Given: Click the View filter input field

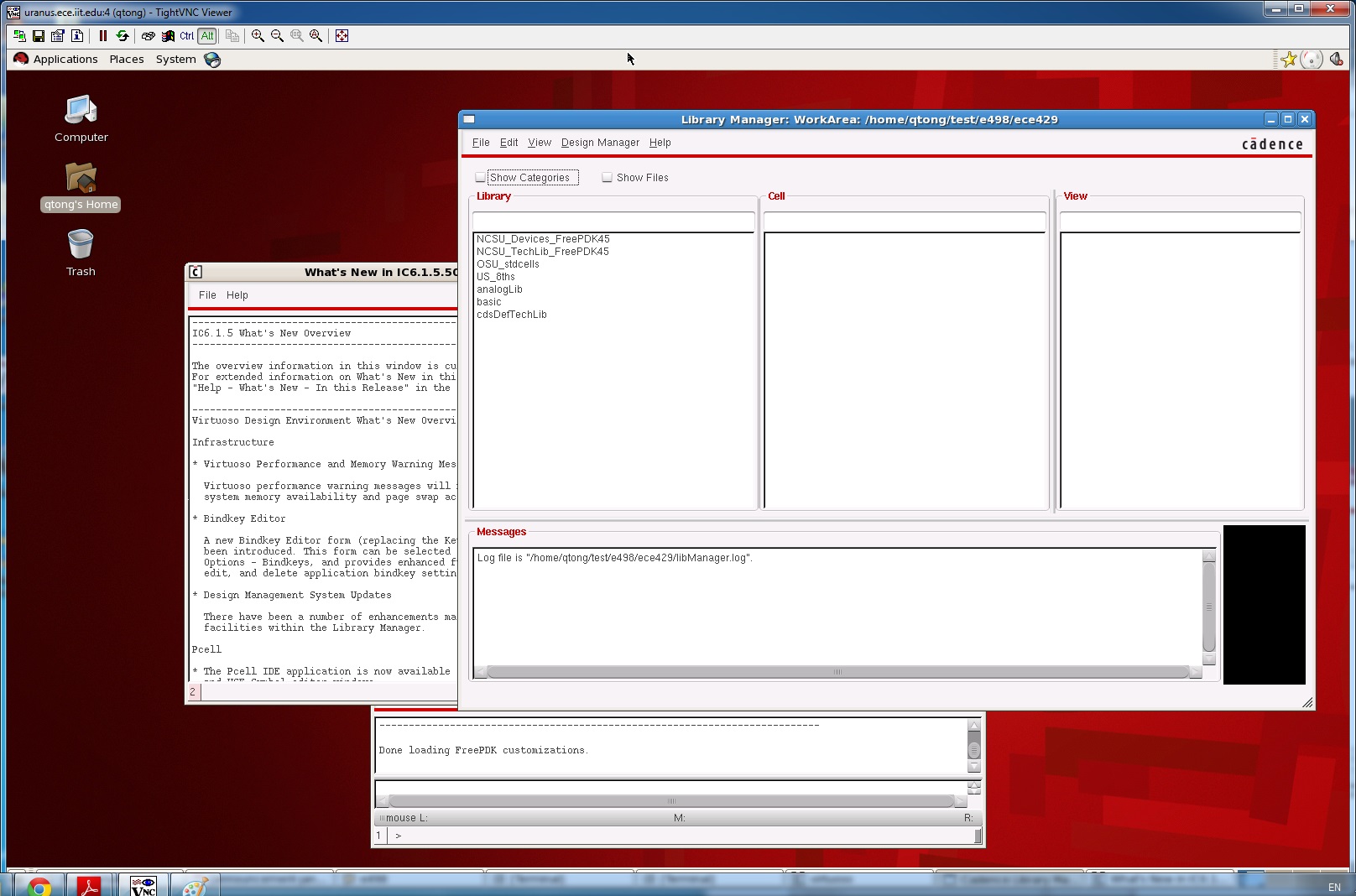Looking at the screenshot, I should [x=1181, y=221].
